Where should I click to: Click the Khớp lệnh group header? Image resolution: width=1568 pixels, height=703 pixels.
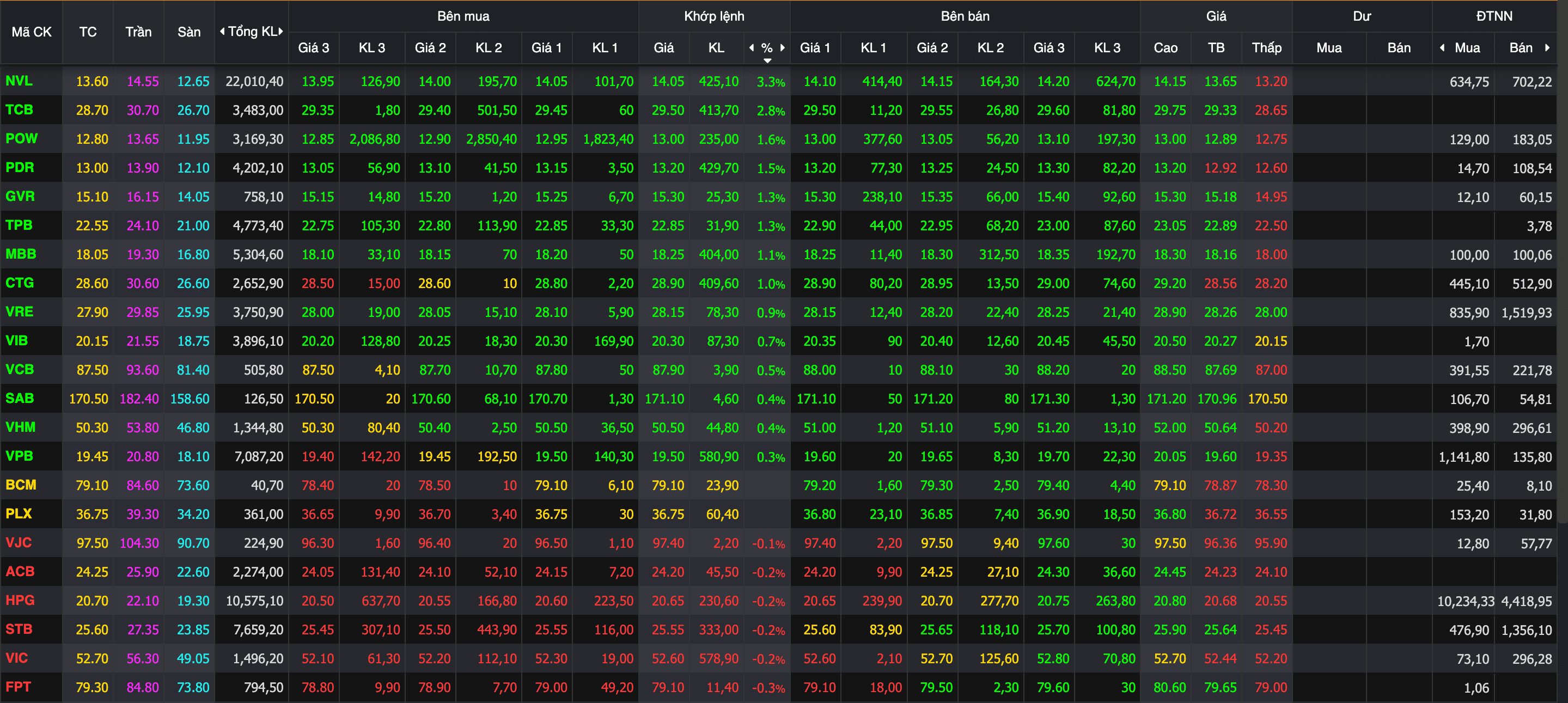click(714, 16)
